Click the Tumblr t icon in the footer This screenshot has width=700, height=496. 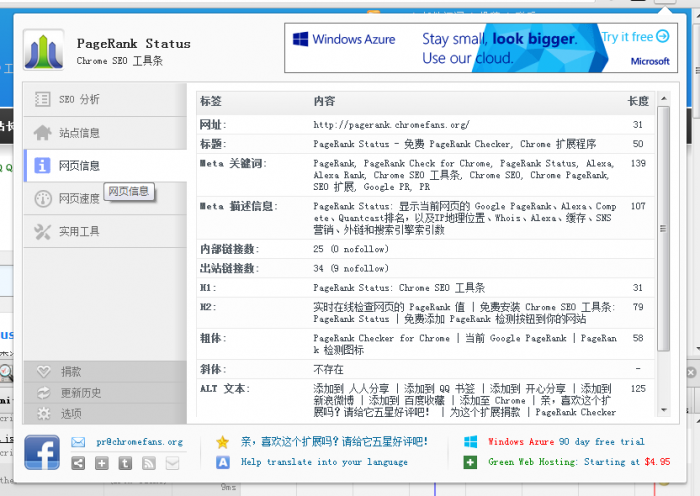(x=125, y=463)
